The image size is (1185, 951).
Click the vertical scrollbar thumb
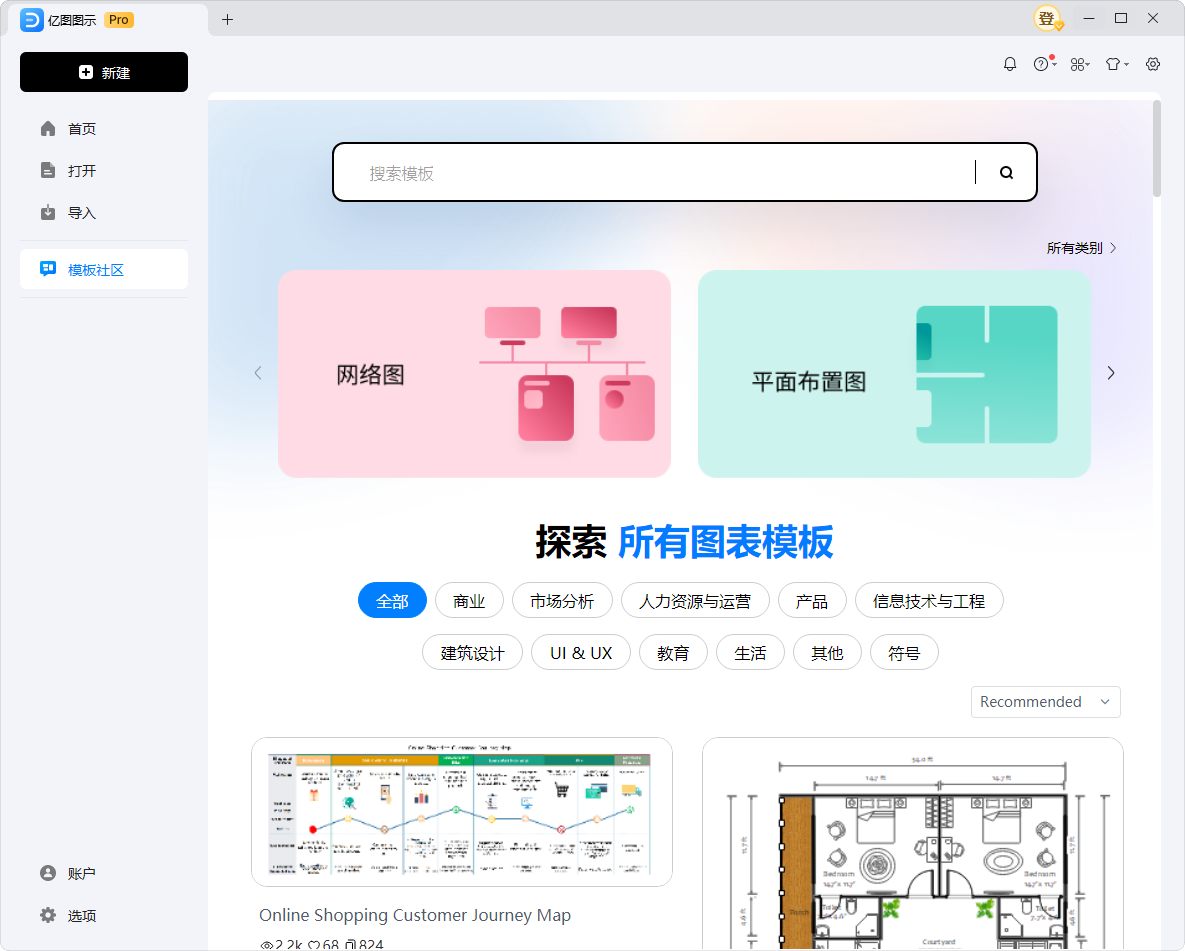coord(1157,148)
